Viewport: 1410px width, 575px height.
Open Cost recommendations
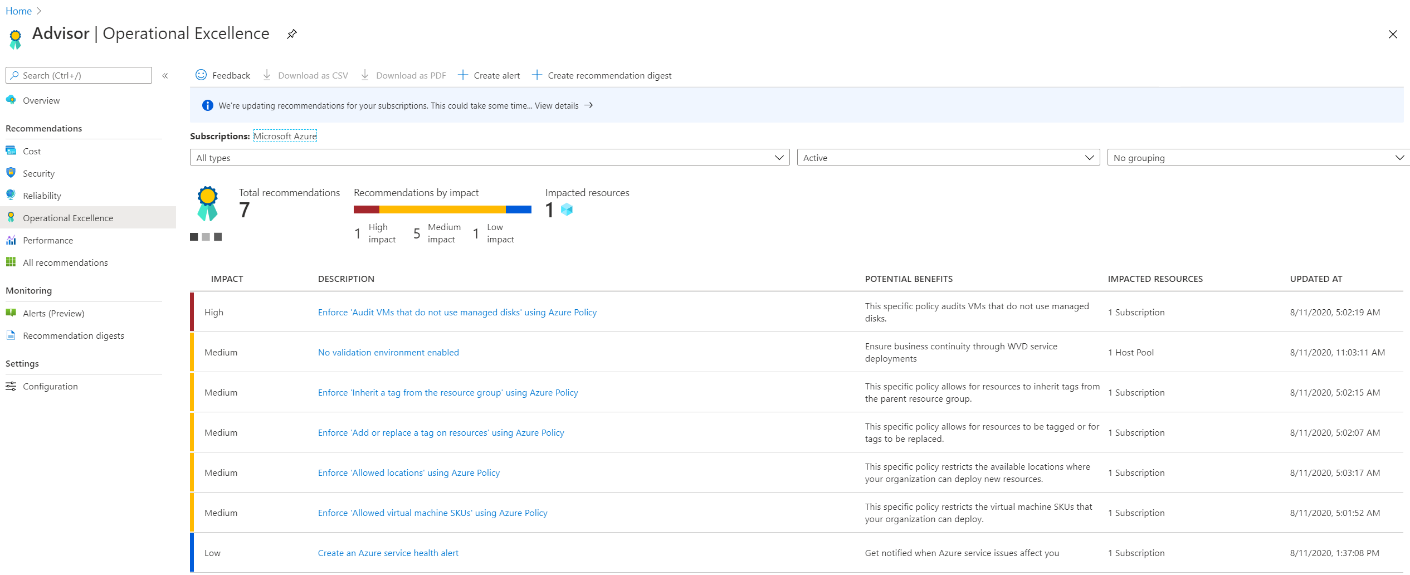pyautogui.click(x=32, y=151)
